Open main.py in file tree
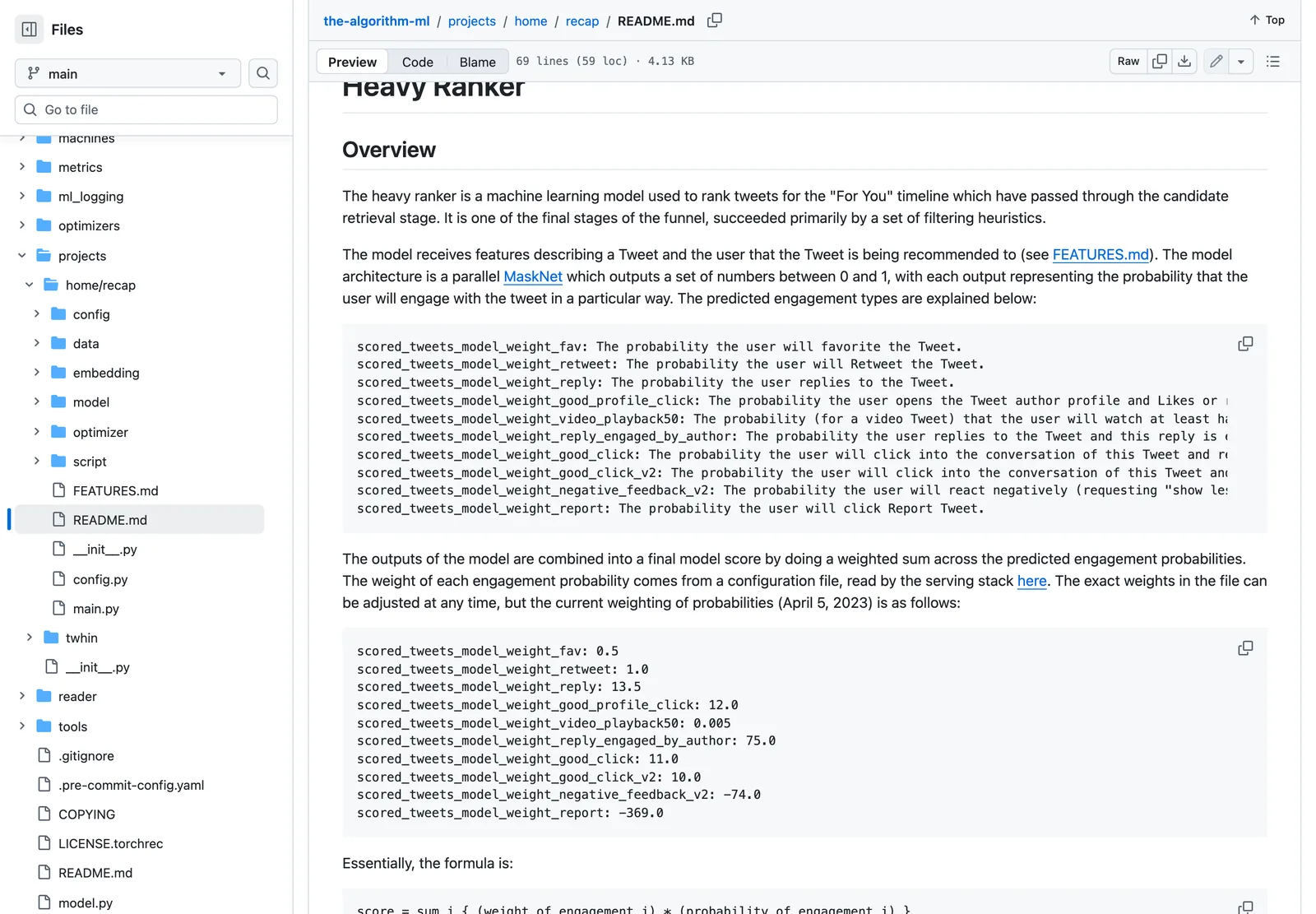Image resolution: width=1316 pixels, height=914 pixels. [x=95, y=609]
